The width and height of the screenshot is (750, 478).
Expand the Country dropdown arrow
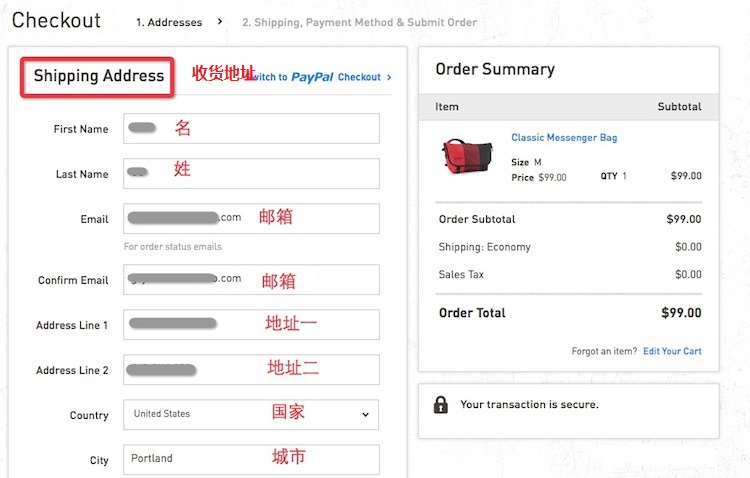365,414
